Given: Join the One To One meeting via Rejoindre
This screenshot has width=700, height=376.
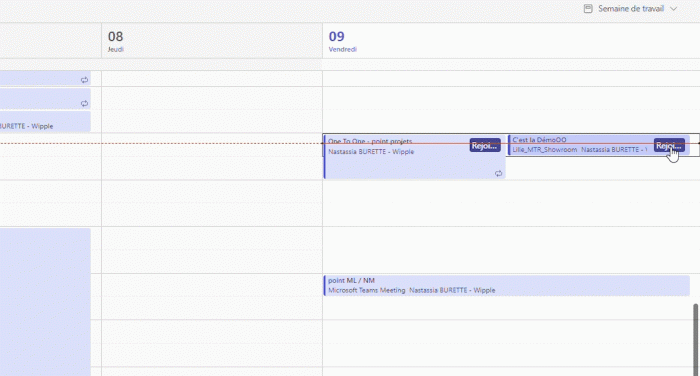Looking at the screenshot, I should (484, 146).
